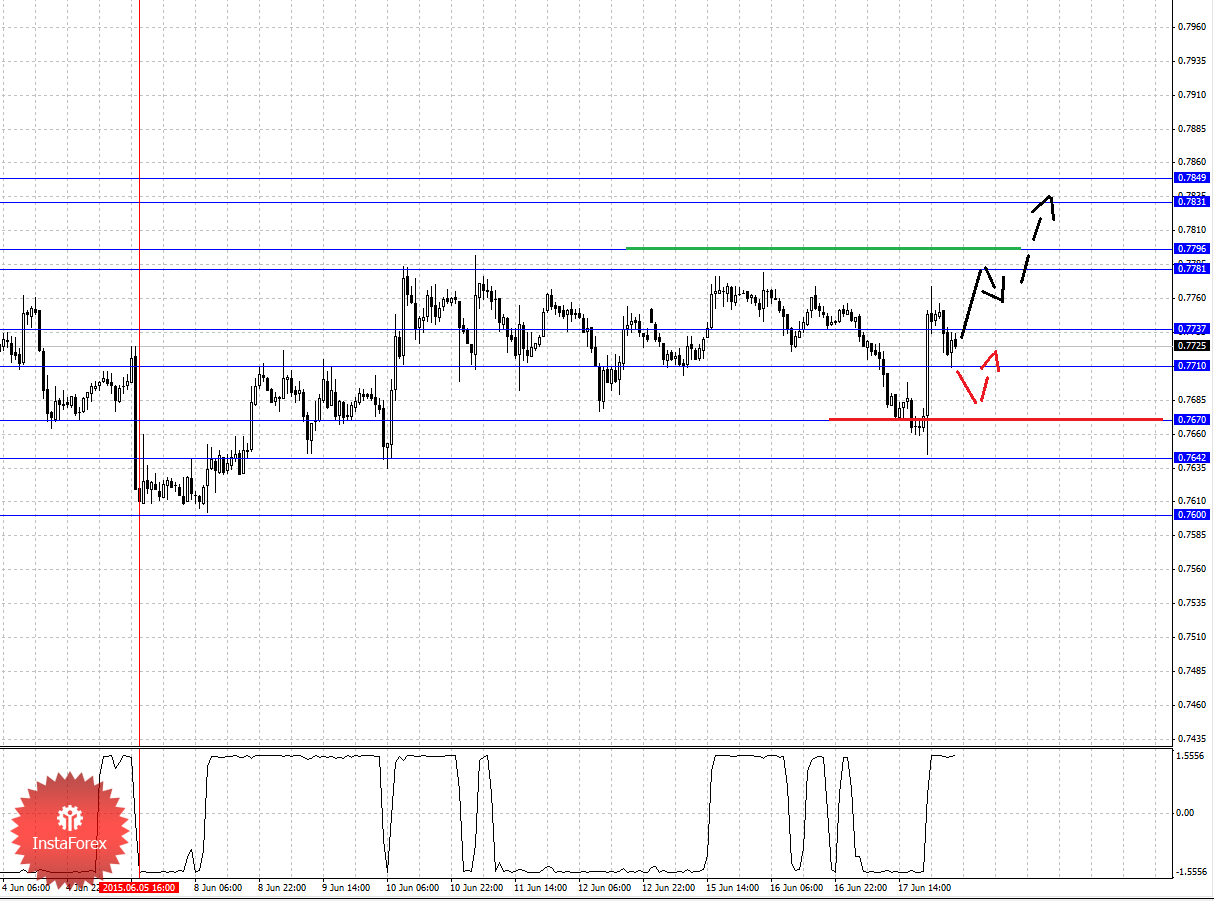This screenshot has height=901, width=1214.
Task: Click the 10 Jun 22:00 time axis label
Action: [476, 887]
